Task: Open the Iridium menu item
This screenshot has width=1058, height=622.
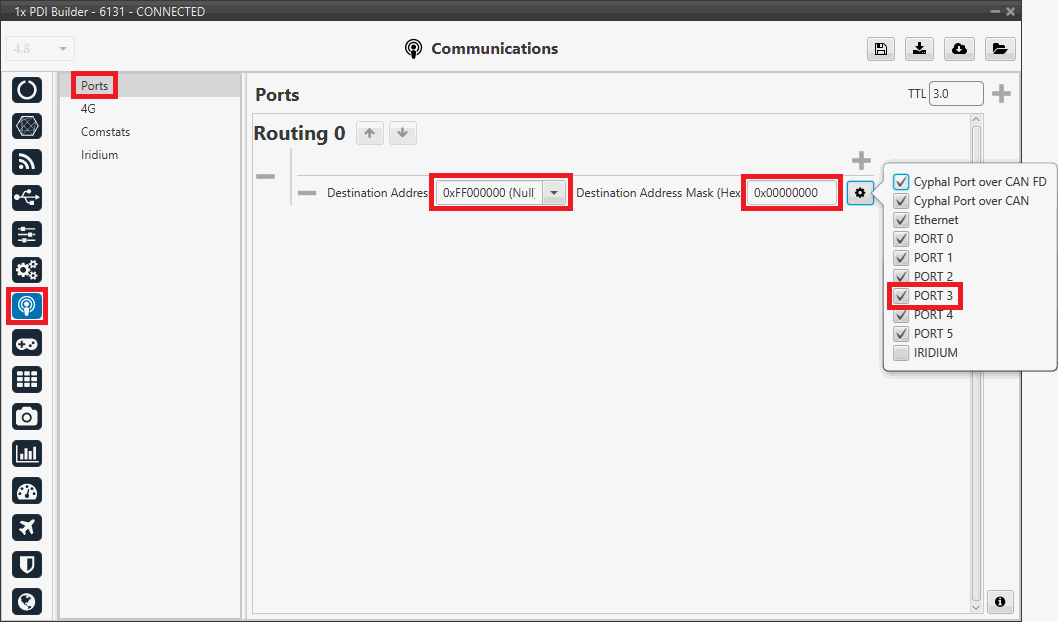Action: (99, 155)
